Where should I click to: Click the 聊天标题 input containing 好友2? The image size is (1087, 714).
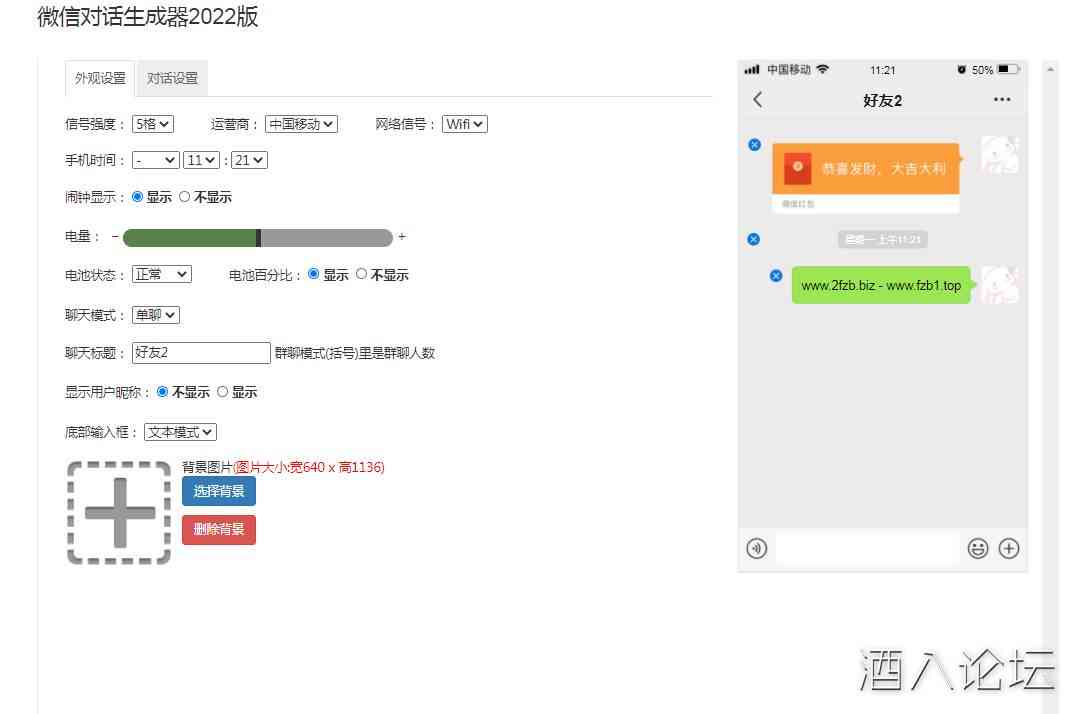coord(201,353)
